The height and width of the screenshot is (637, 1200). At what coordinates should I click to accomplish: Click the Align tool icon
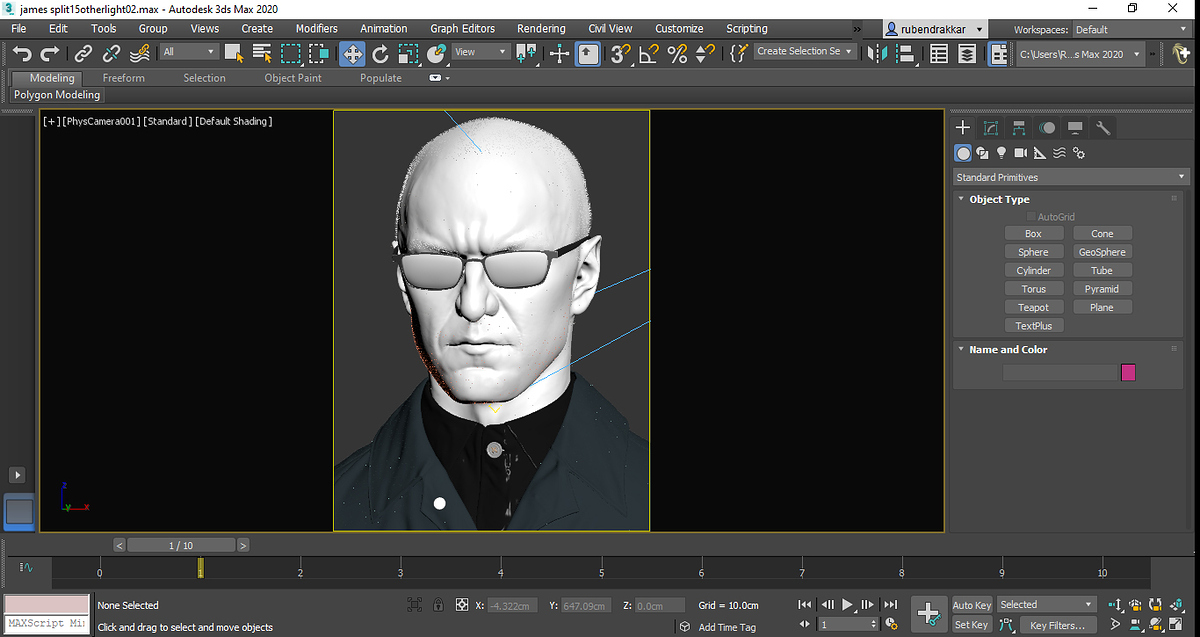point(908,54)
